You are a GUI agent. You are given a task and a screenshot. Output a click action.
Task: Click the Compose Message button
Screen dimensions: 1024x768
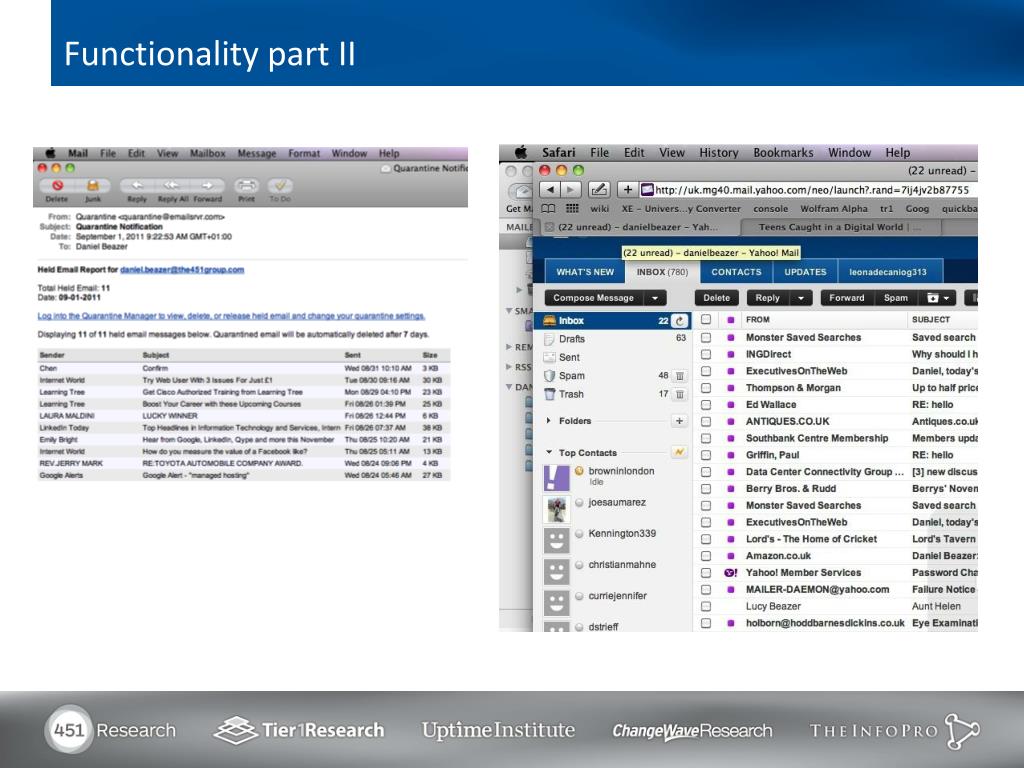tap(594, 298)
